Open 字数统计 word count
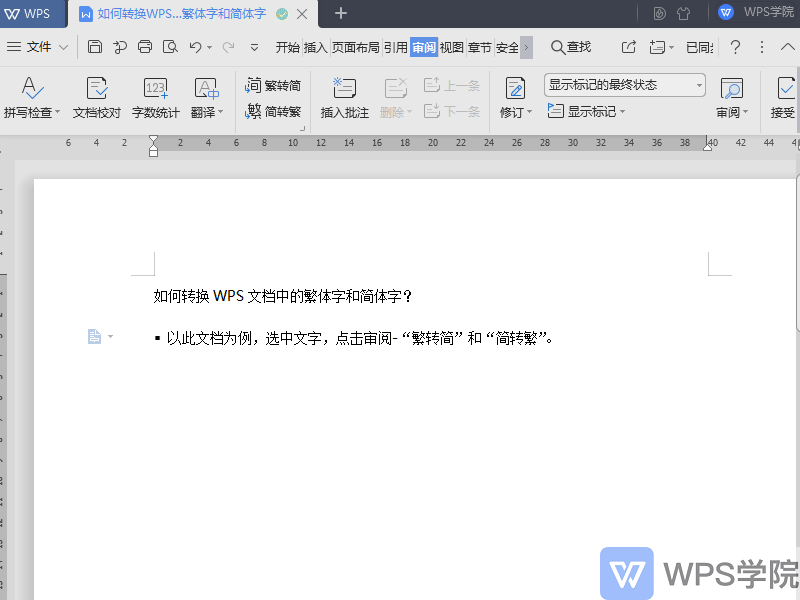Viewport: 800px width, 600px height. pos(155,97)
